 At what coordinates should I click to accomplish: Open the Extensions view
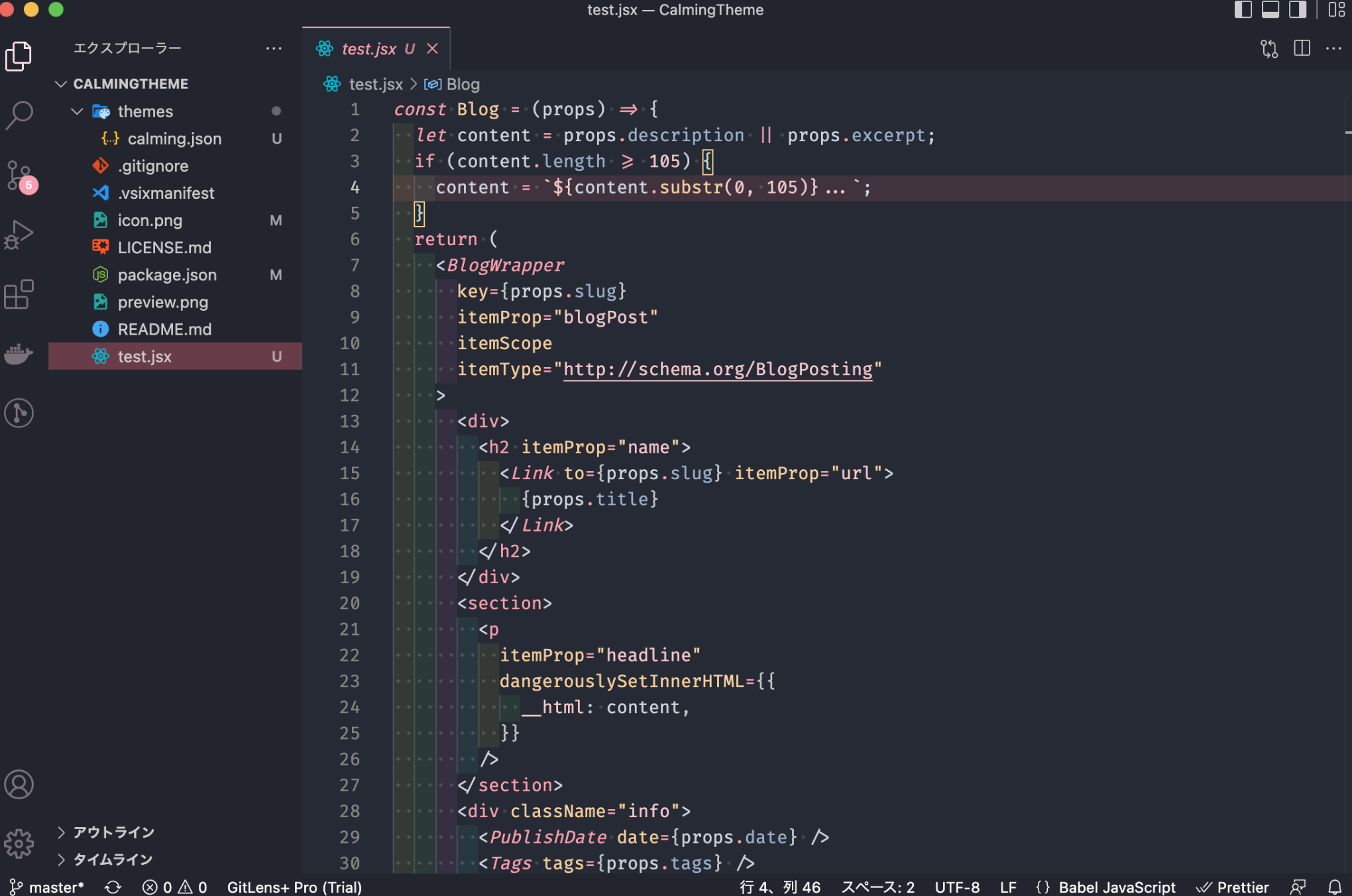tap(19, 294)
